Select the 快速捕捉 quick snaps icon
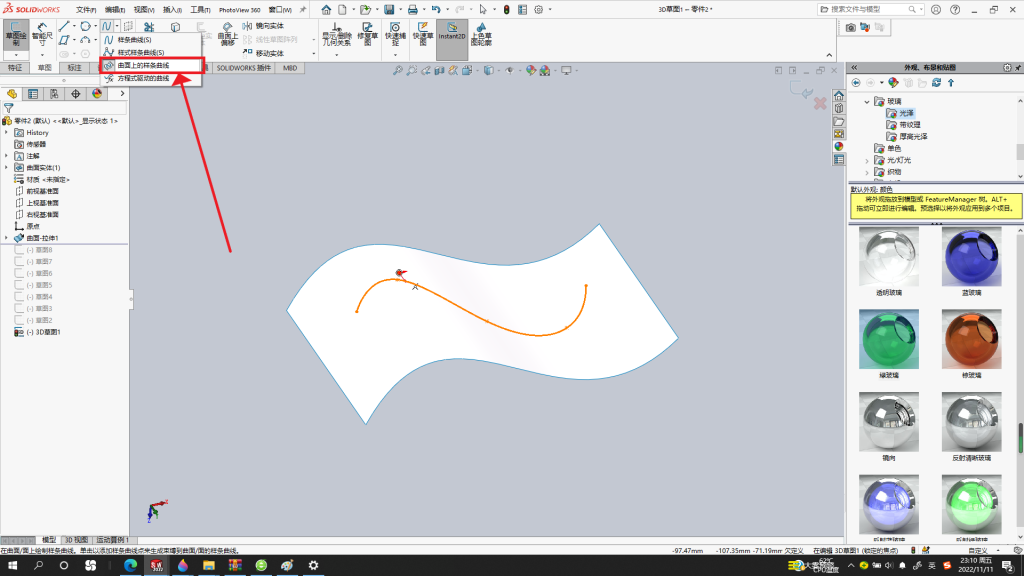Screen dimensions: 1024x576 (x=395, y=34)
